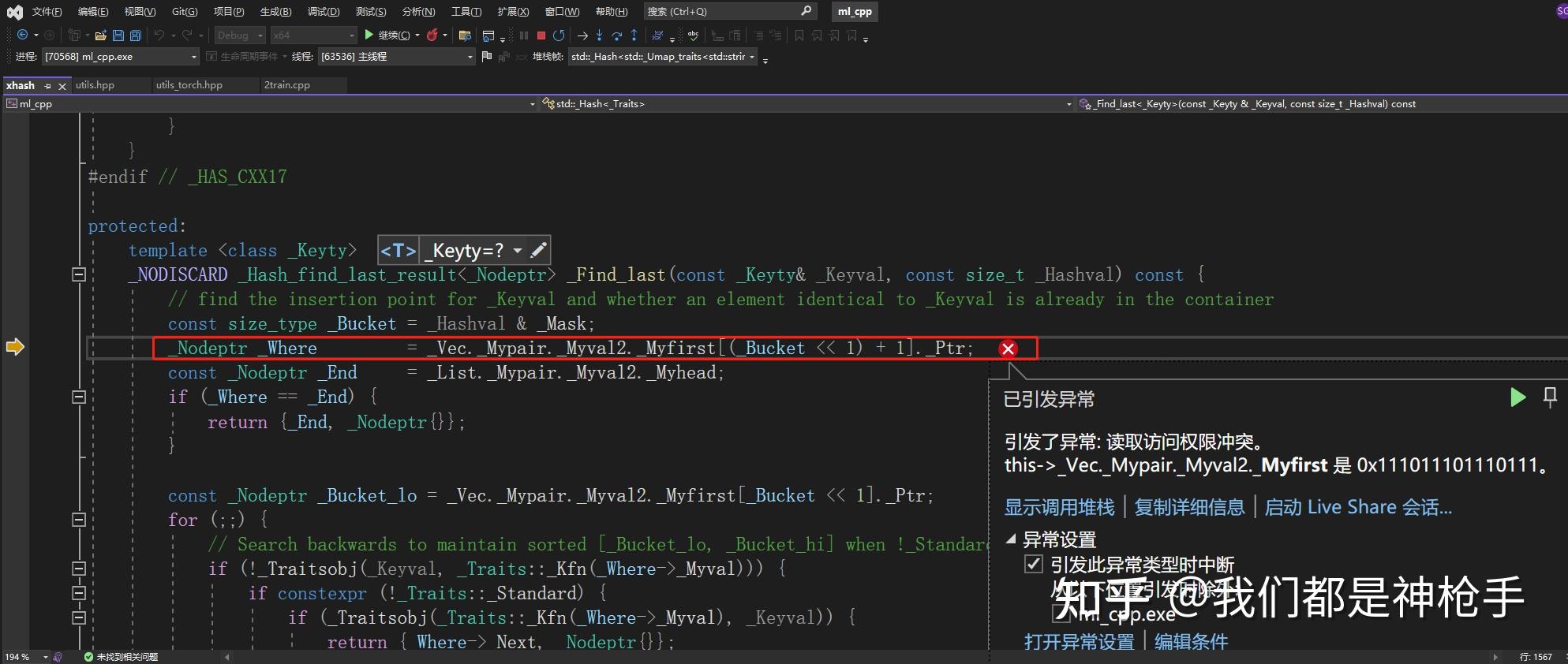Image resolution: width=1568 pixels, height=664 pixels.
Task: Open the _Find_last member function dropdown
Action: (x=1321, y=104)
